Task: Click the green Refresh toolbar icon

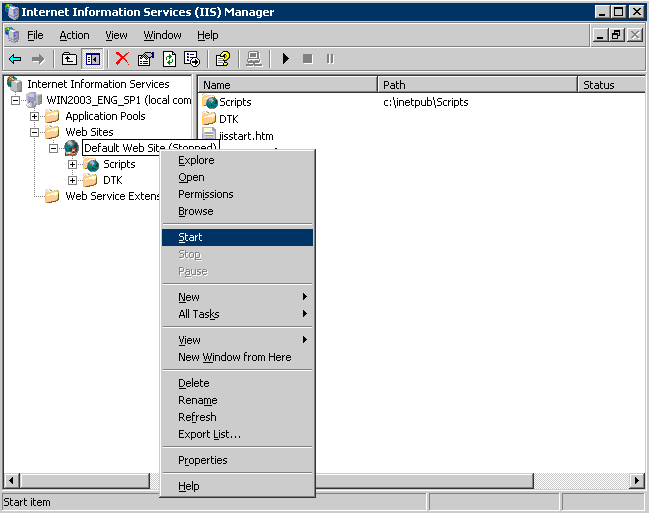Action: coord(169,59)
